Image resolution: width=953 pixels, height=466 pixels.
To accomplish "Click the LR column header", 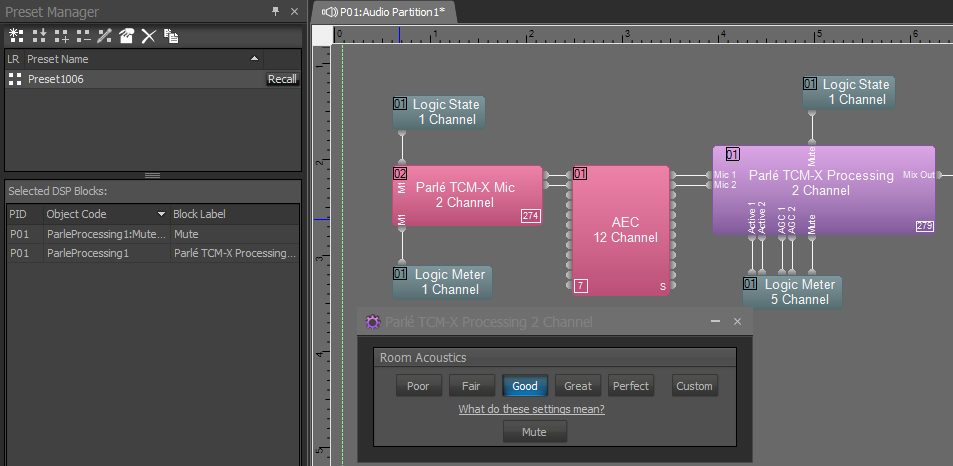I will [14, 59].
